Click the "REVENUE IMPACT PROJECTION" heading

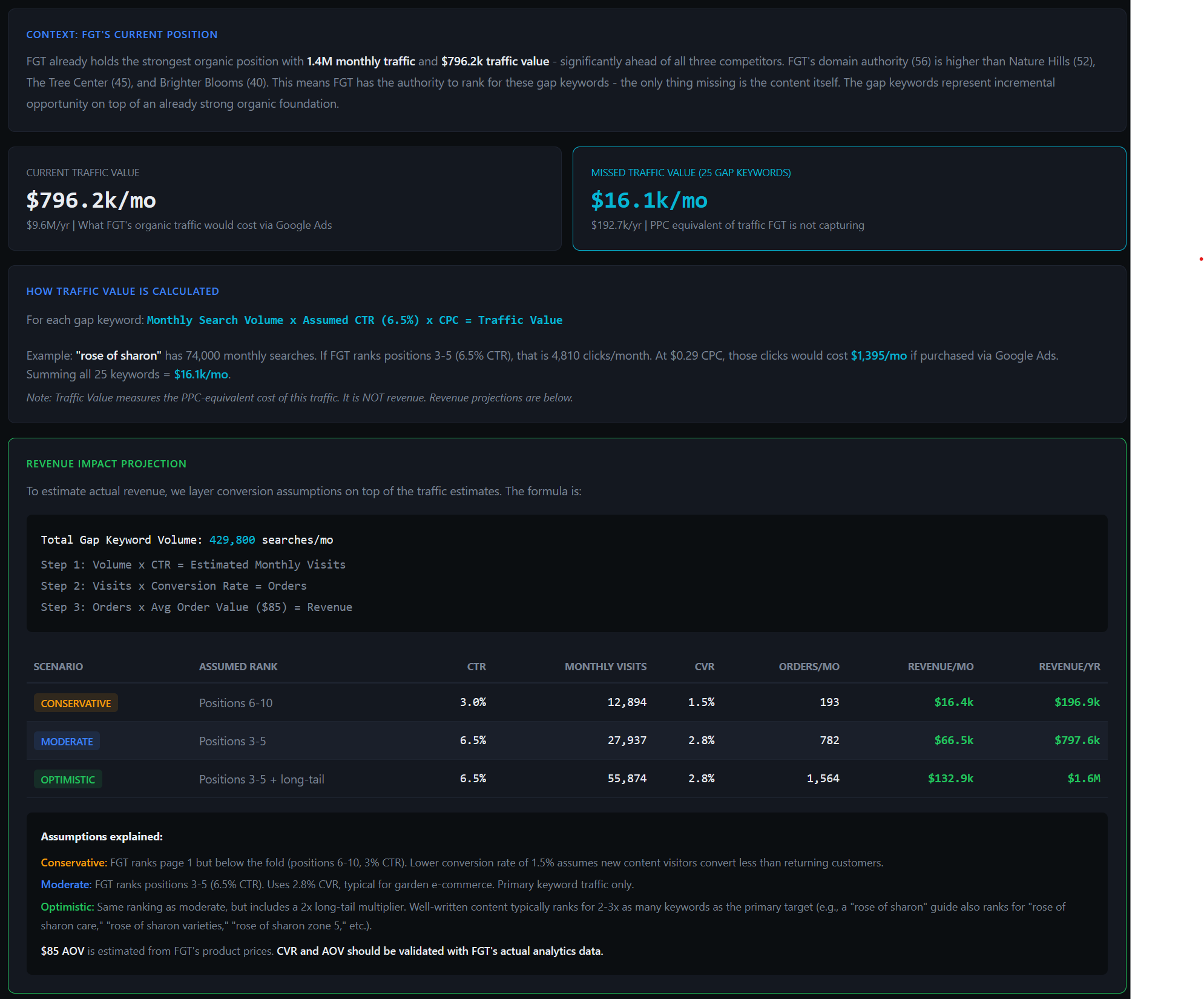point(107,464)
